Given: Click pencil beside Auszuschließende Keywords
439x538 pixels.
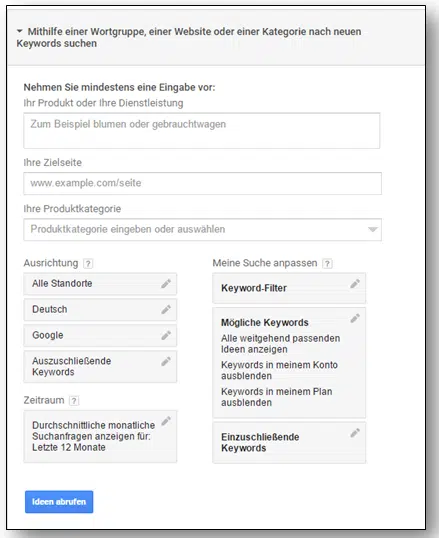Looking at the screenshot, I should pos(166,361).
